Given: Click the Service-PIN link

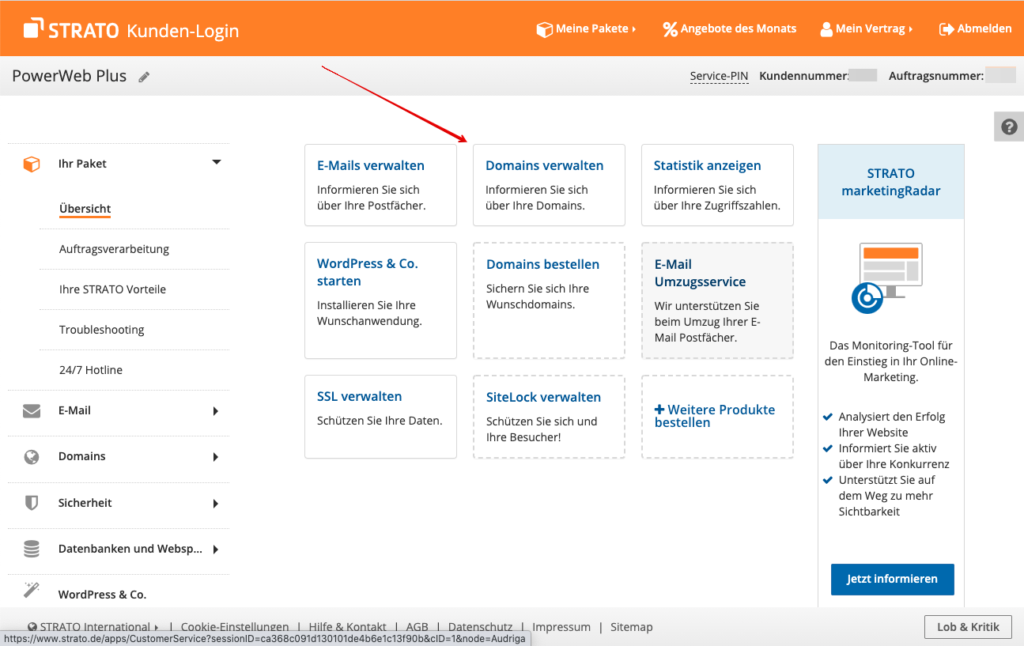Looking at the screenshot, I should pyautogui.click(x=719, y=76).
